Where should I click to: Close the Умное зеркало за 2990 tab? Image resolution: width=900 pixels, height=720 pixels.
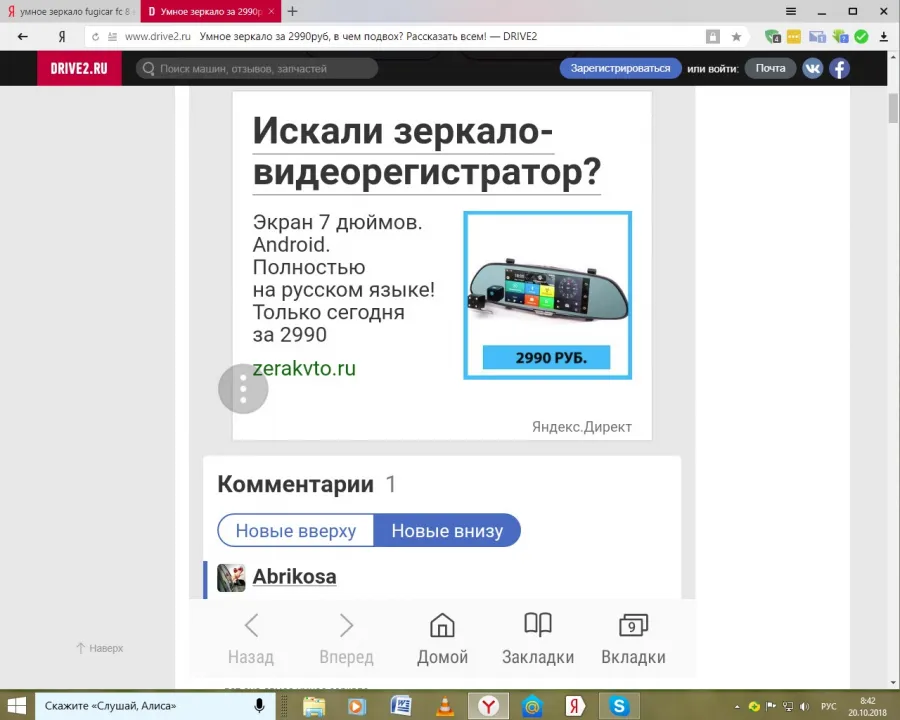[271, 11]
